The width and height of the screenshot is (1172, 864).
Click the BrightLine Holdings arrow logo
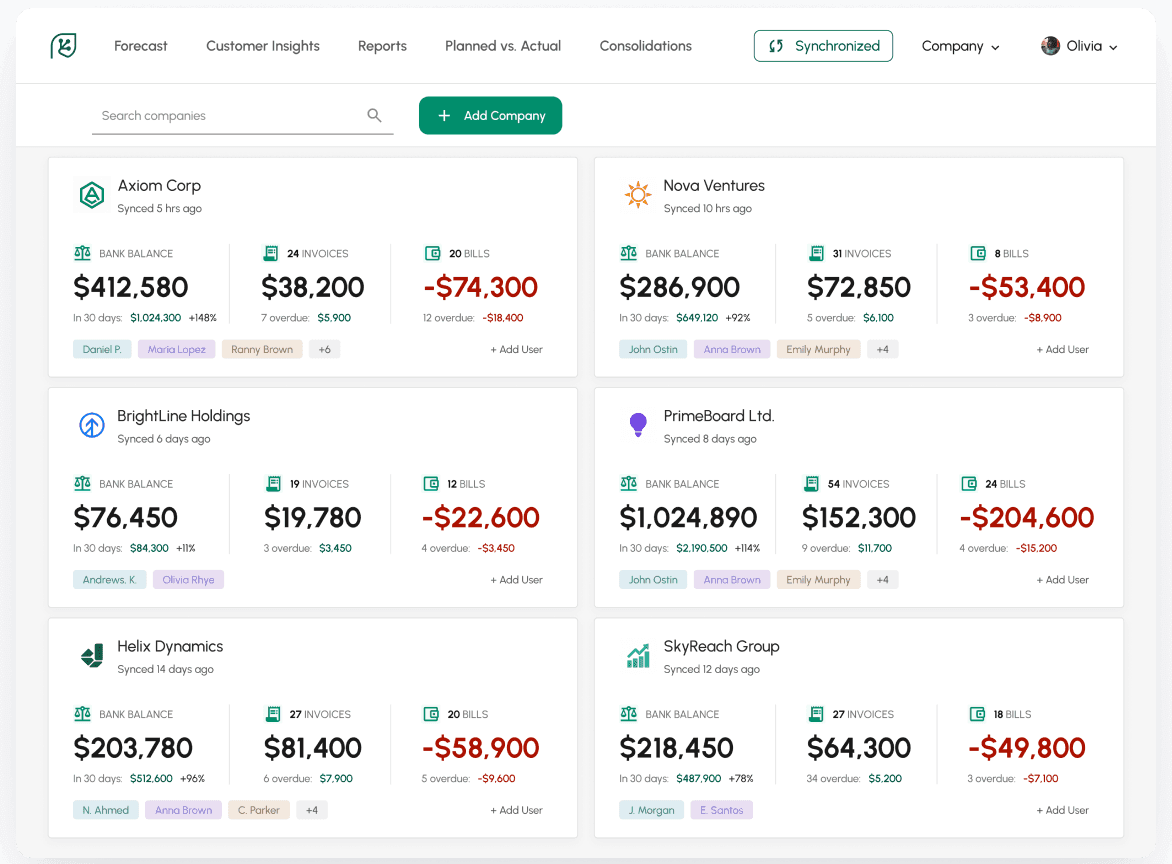(x=92, y=426)
